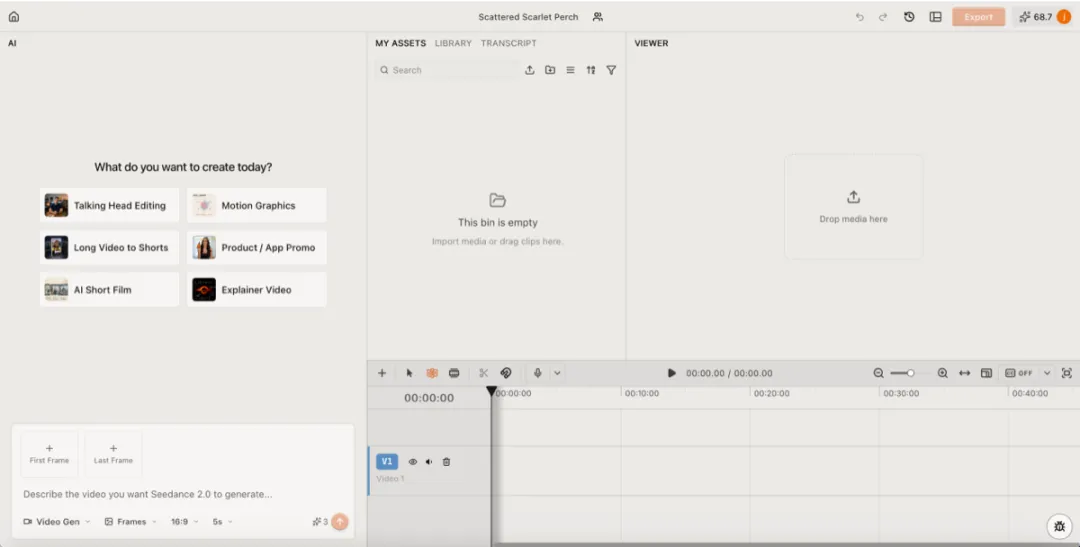Open the Frames input dropdown
The image size is (1080, 547).
131,522
